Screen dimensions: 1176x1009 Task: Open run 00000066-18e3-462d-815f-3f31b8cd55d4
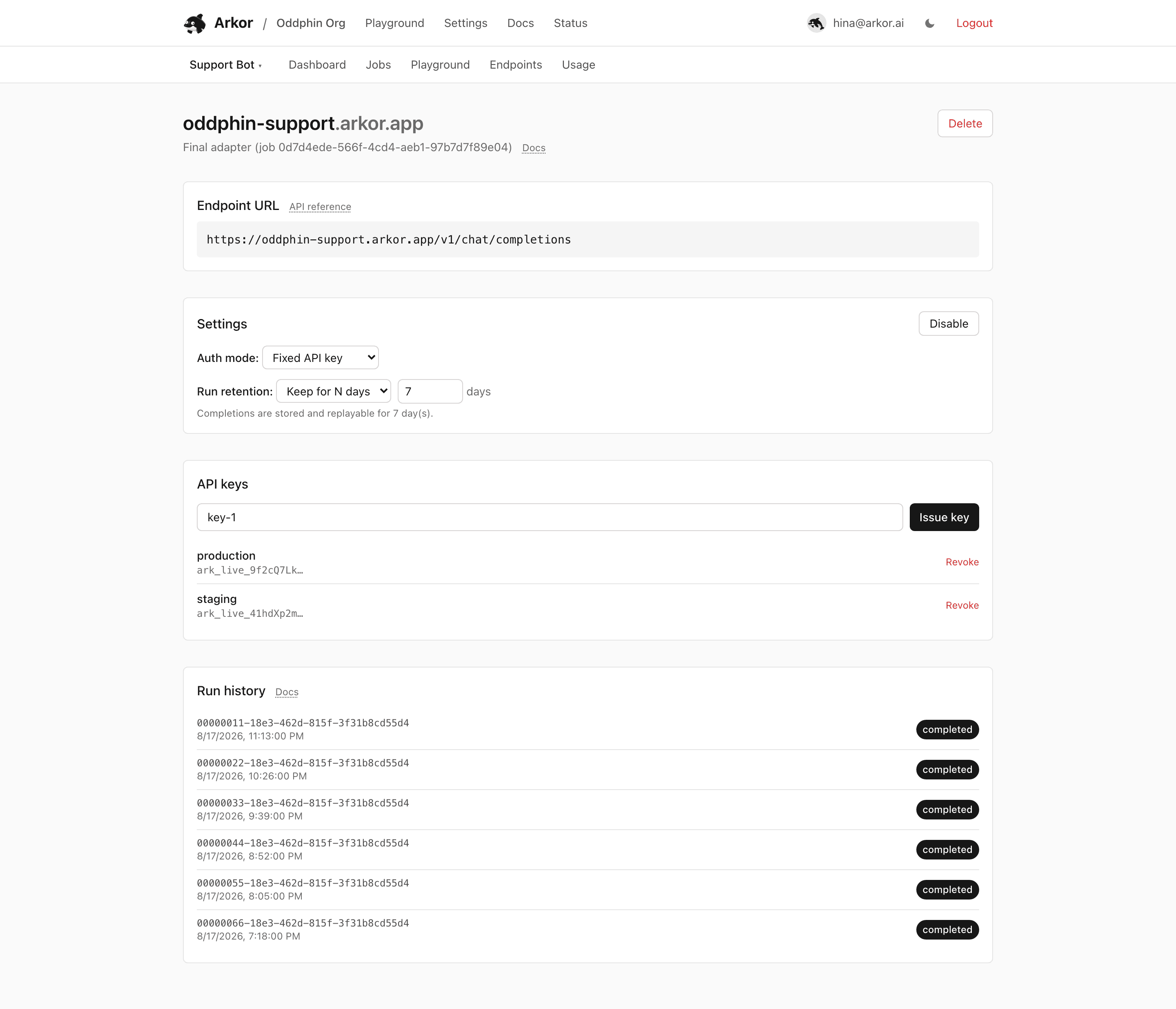point(588,929)
